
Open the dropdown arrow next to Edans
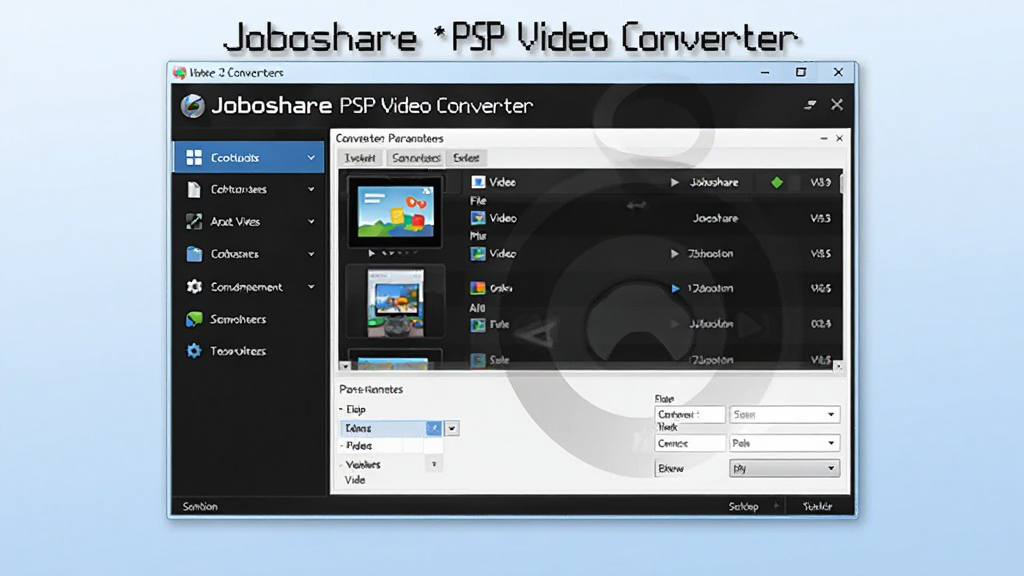tap(451, 428)
